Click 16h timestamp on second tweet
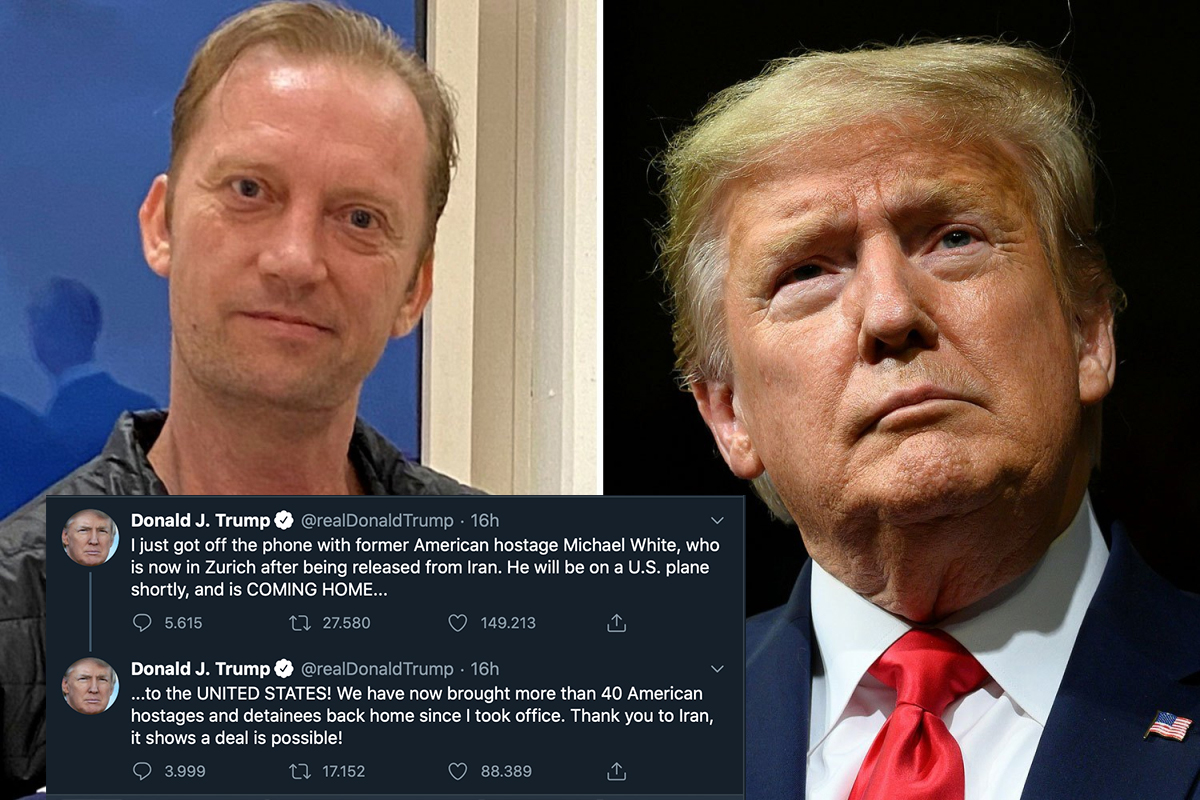1200x800 pixels. click(x=485, y=668)
